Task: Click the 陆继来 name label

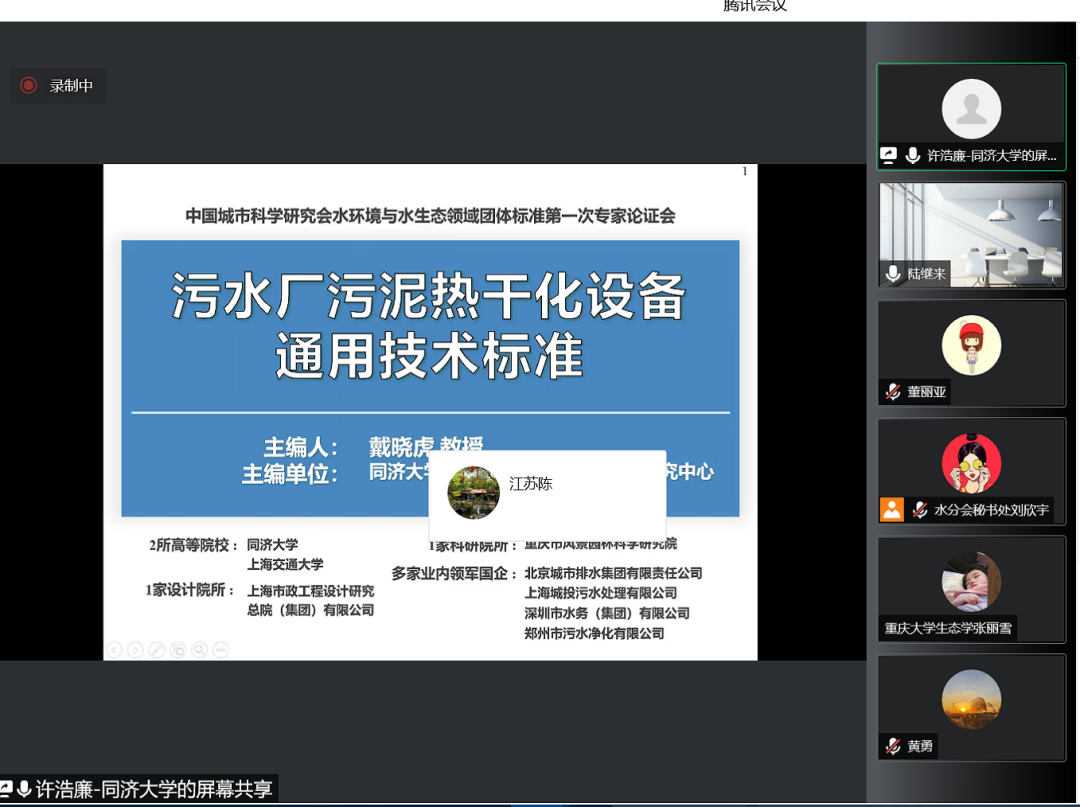Action: [x=926, y=273]
